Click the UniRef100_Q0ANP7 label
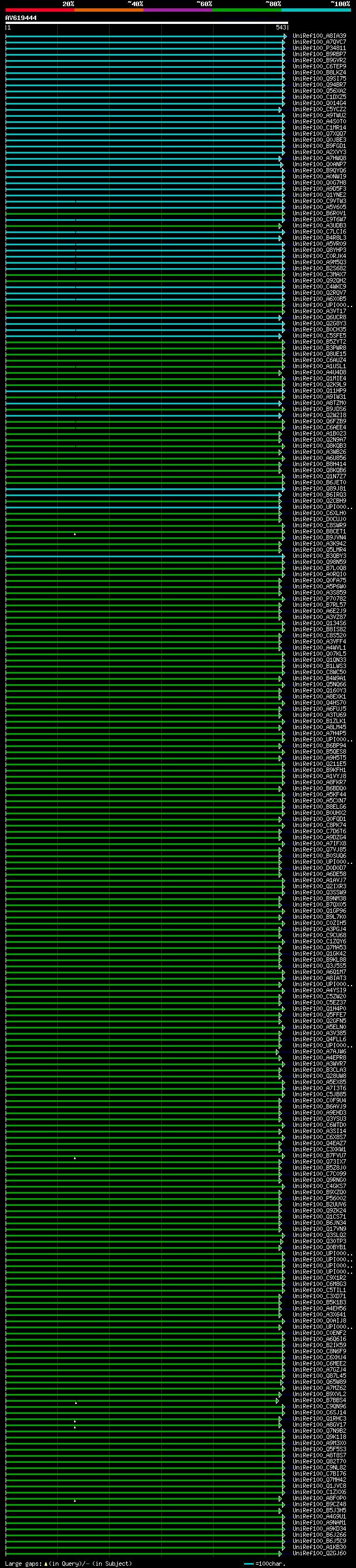356x1568 pixels. (x=319, y=164)
